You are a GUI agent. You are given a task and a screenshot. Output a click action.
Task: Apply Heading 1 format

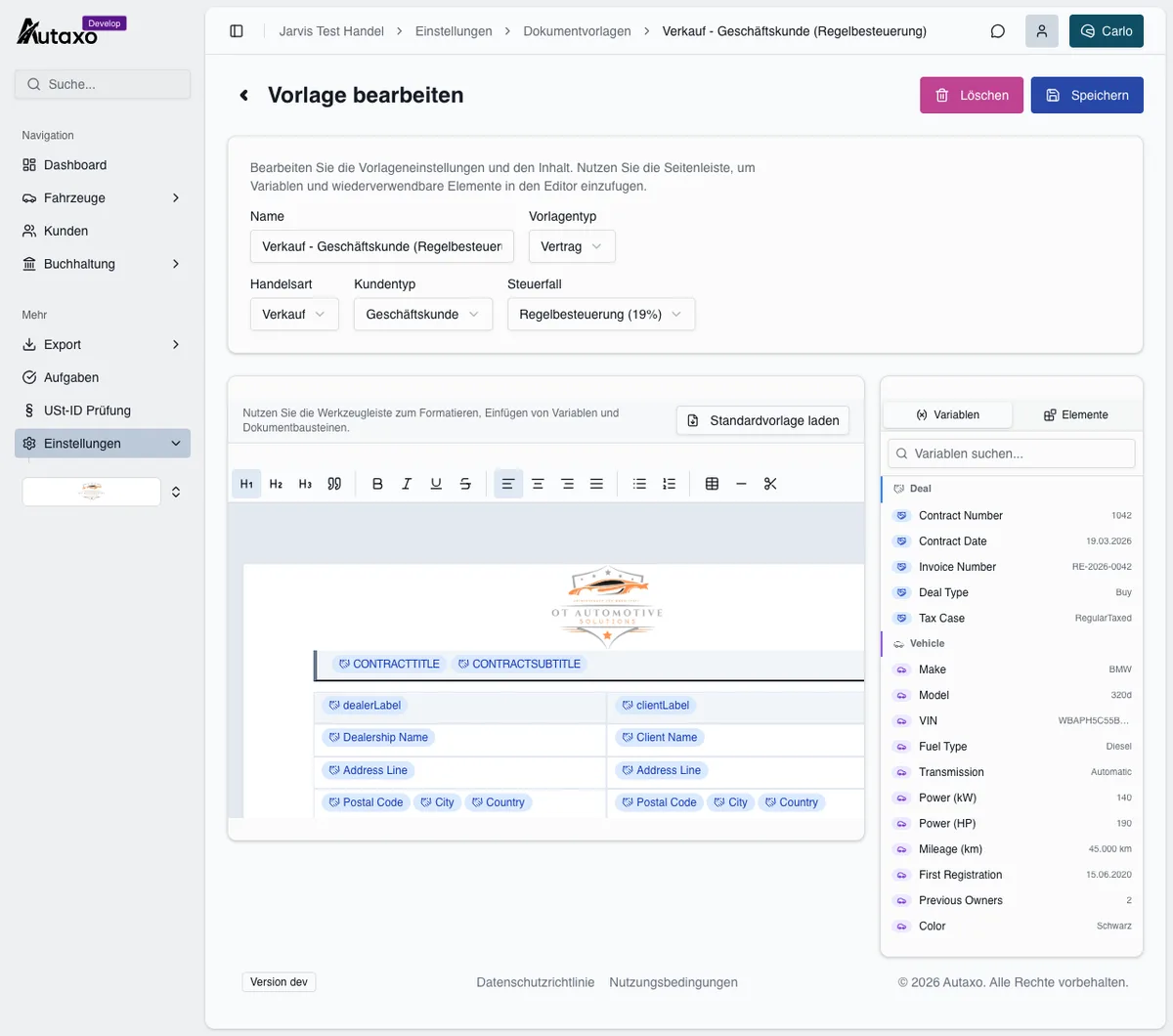(x=246, y=484)
